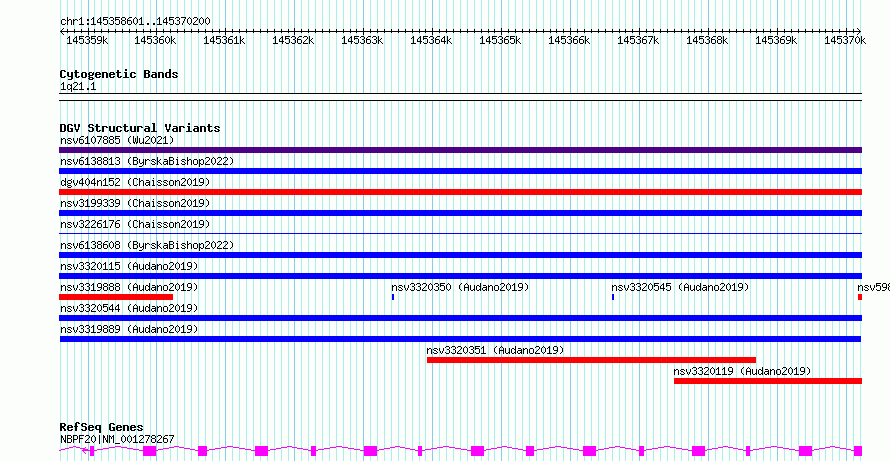Click the 145361k scale marker
This screenshot has height=461, width=890.
pyautogui.click(x=224, y=40)
